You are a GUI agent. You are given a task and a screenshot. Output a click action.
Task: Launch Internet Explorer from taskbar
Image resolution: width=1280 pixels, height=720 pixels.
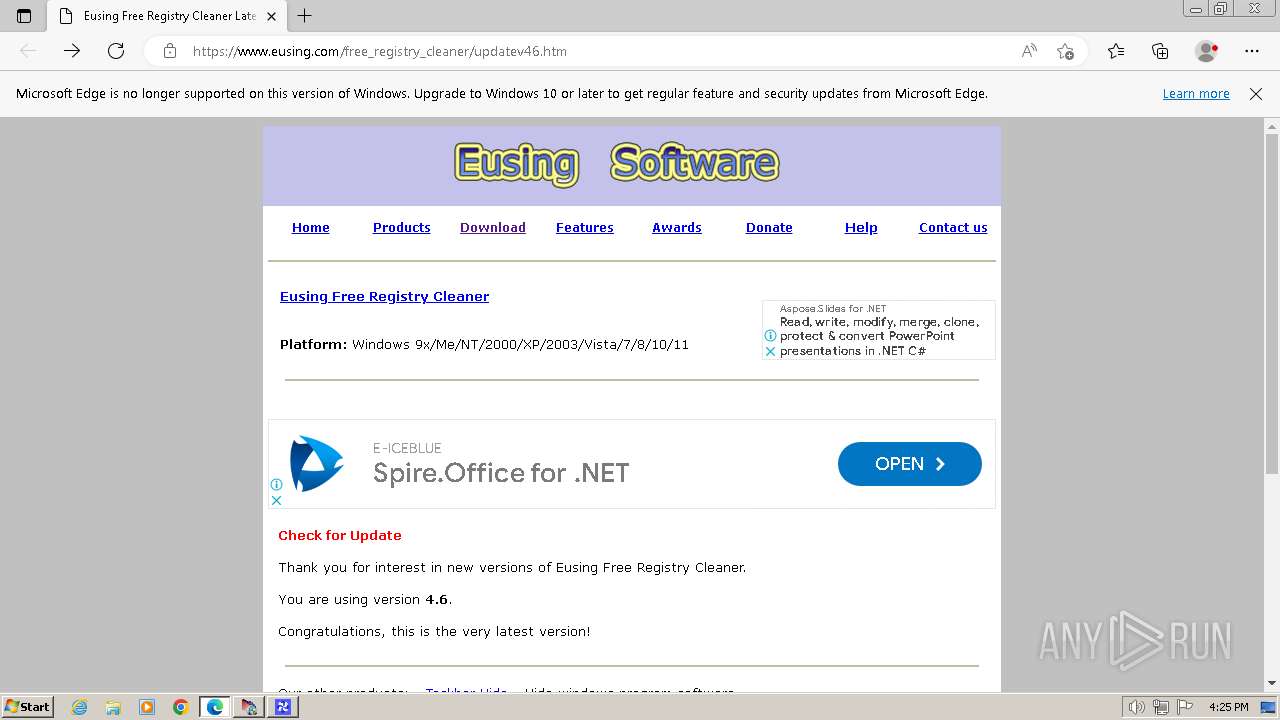[x=79, y=707]
